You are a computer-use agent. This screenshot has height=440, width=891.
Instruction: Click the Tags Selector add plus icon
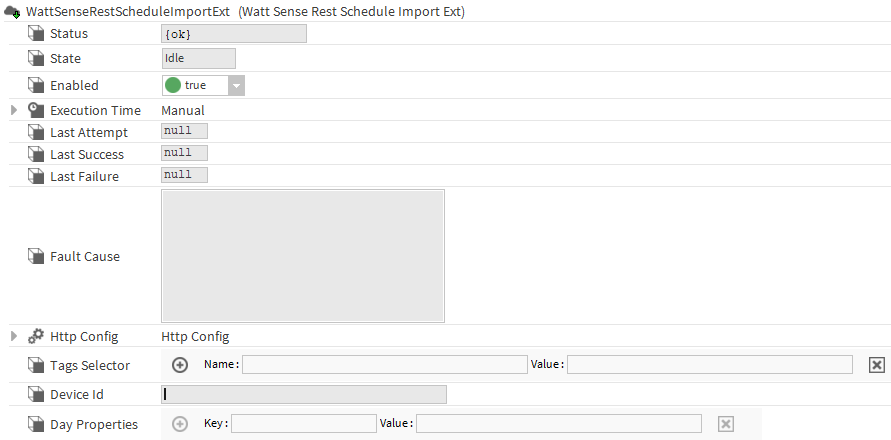[x=180, y=365]
